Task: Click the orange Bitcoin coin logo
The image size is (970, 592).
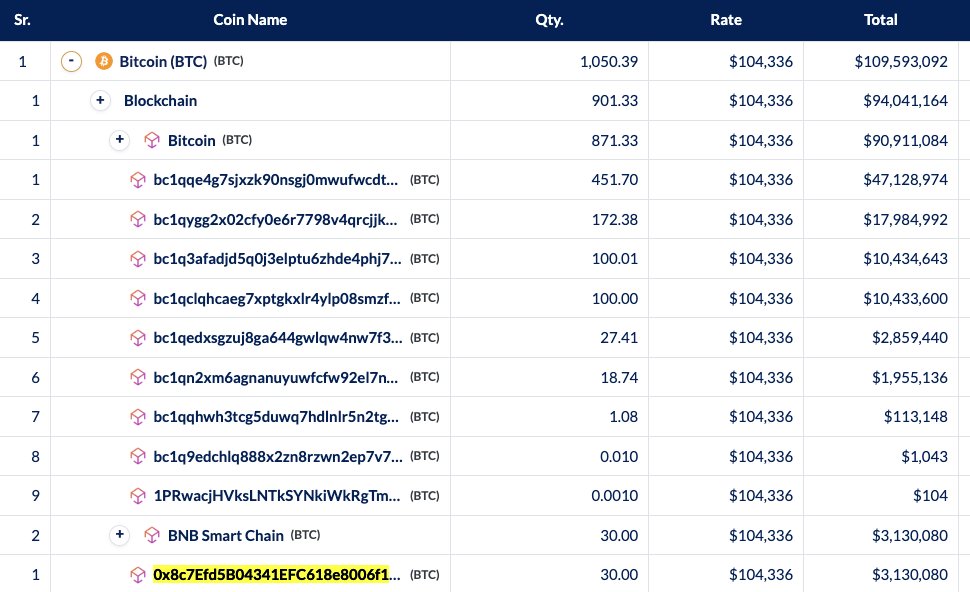Action: point(103,61)
